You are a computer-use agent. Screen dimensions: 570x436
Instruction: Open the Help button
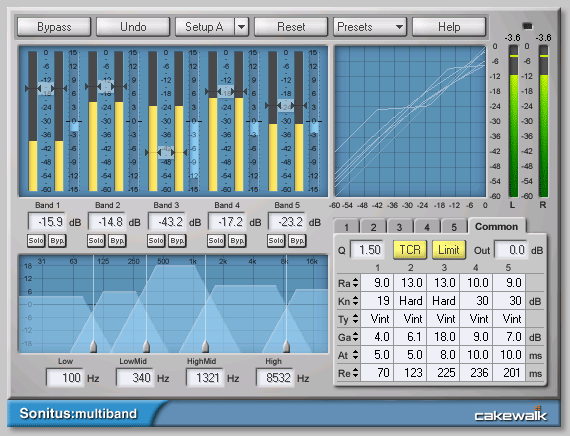[x=449, y=27]
